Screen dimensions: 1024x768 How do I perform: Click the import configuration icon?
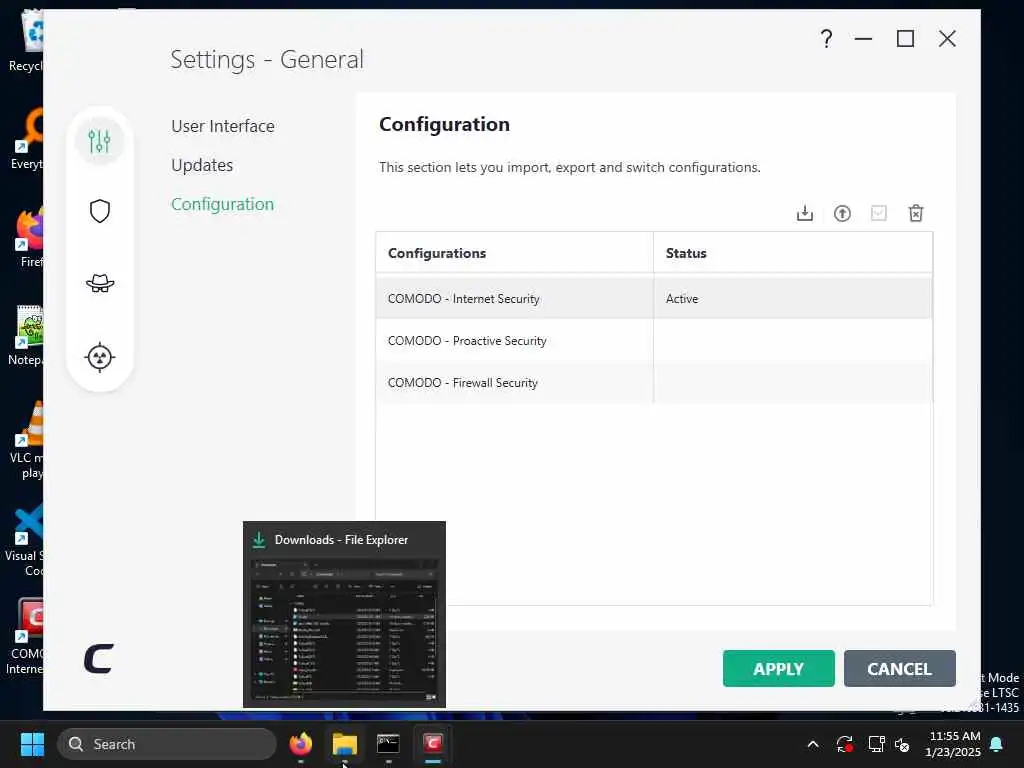(x=805, y=214)
